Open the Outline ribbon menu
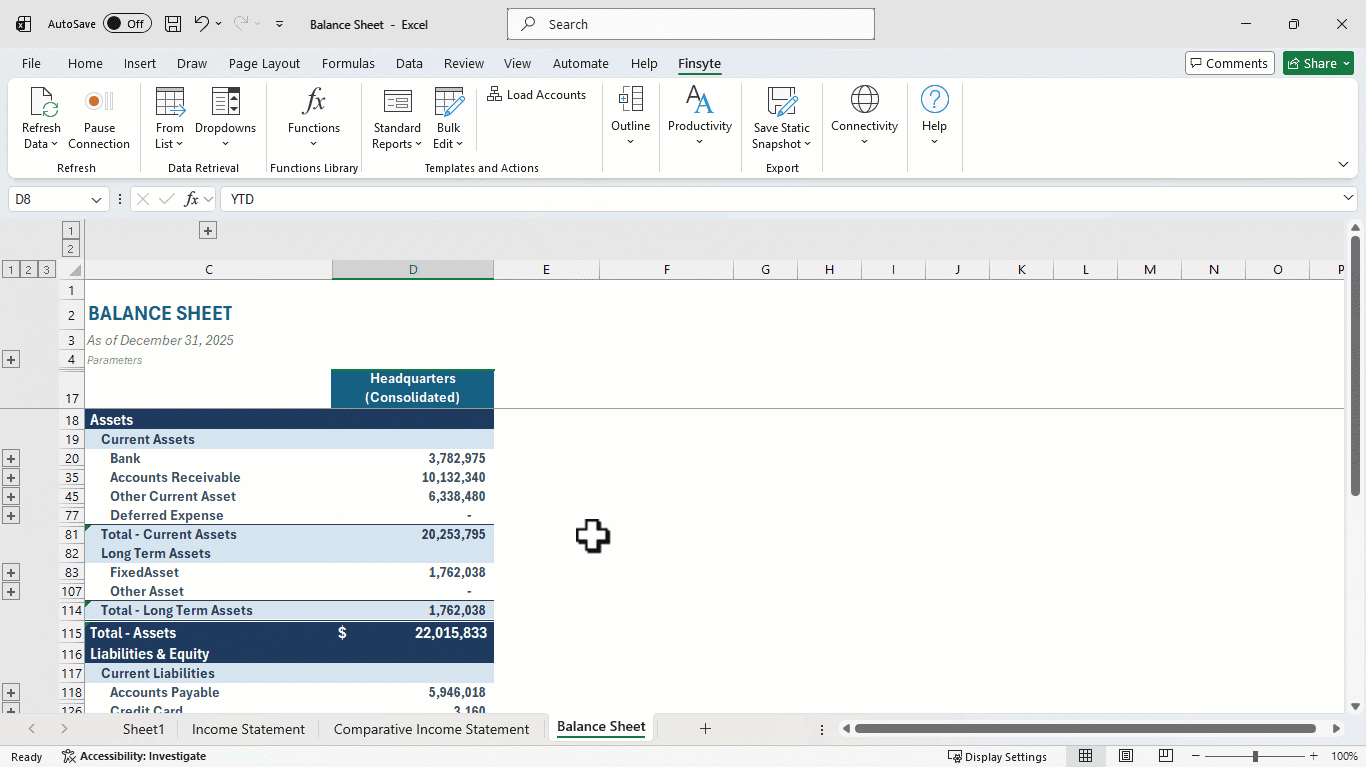The width and height of the screenshot is (1366, 768). (x=631, y=116)
